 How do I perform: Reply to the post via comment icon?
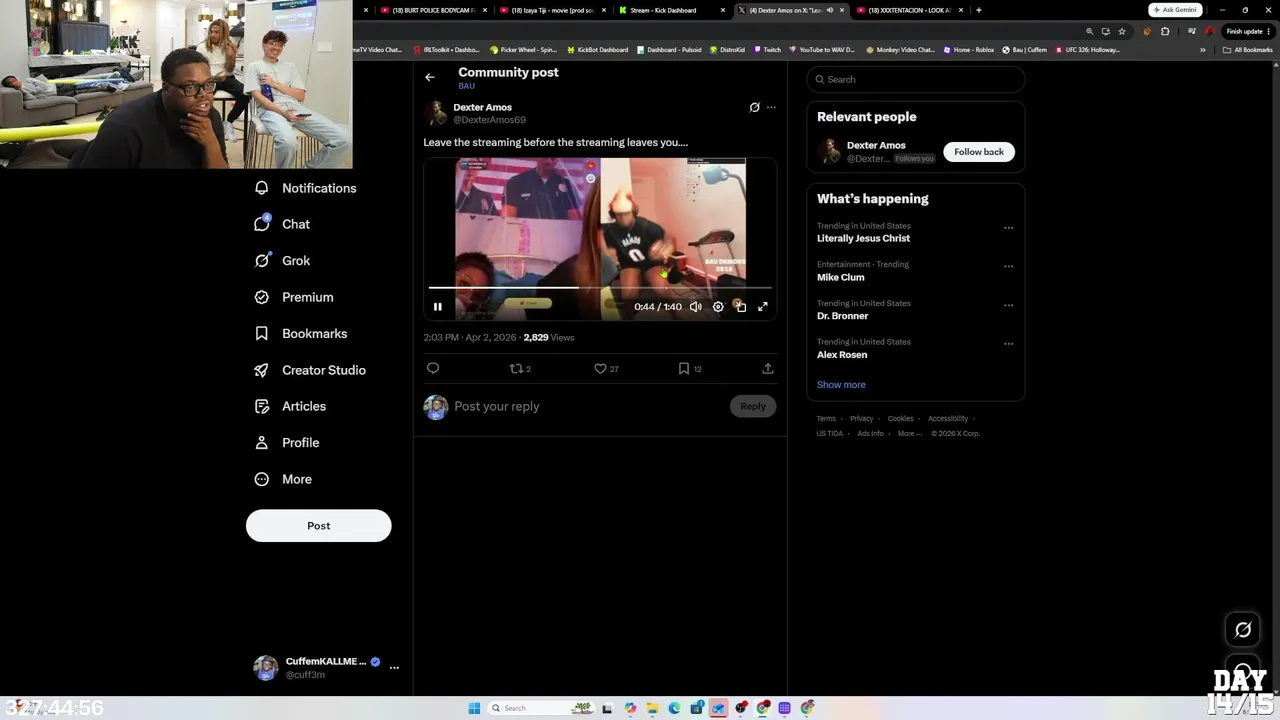(x=433, y=368)
